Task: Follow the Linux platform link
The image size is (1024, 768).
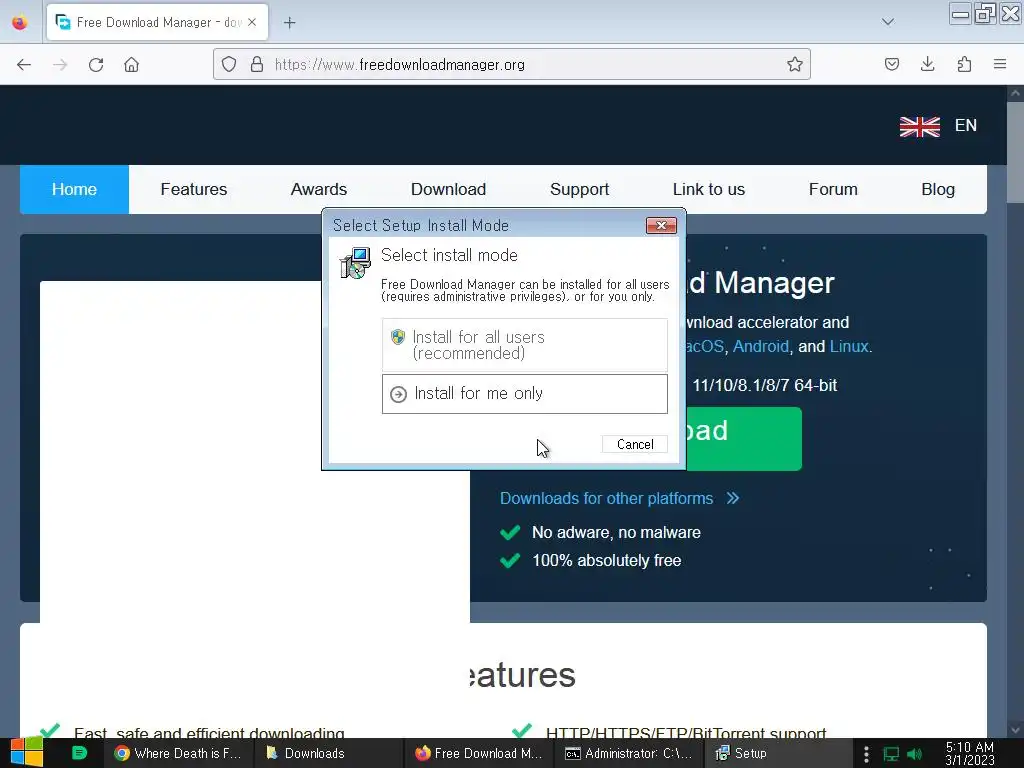Action: tap(849, 346)
